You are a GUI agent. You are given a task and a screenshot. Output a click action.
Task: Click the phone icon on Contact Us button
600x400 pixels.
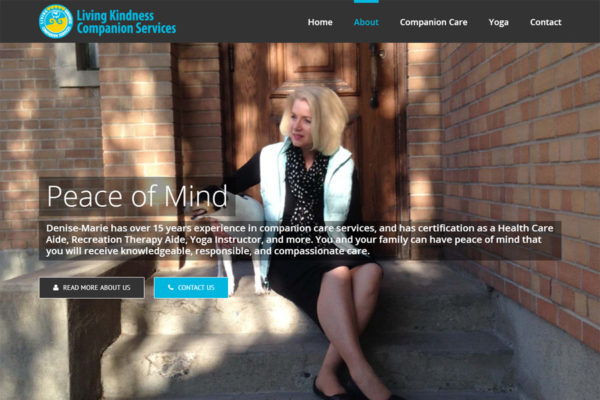pyautogui.click(x=171, y=287)
